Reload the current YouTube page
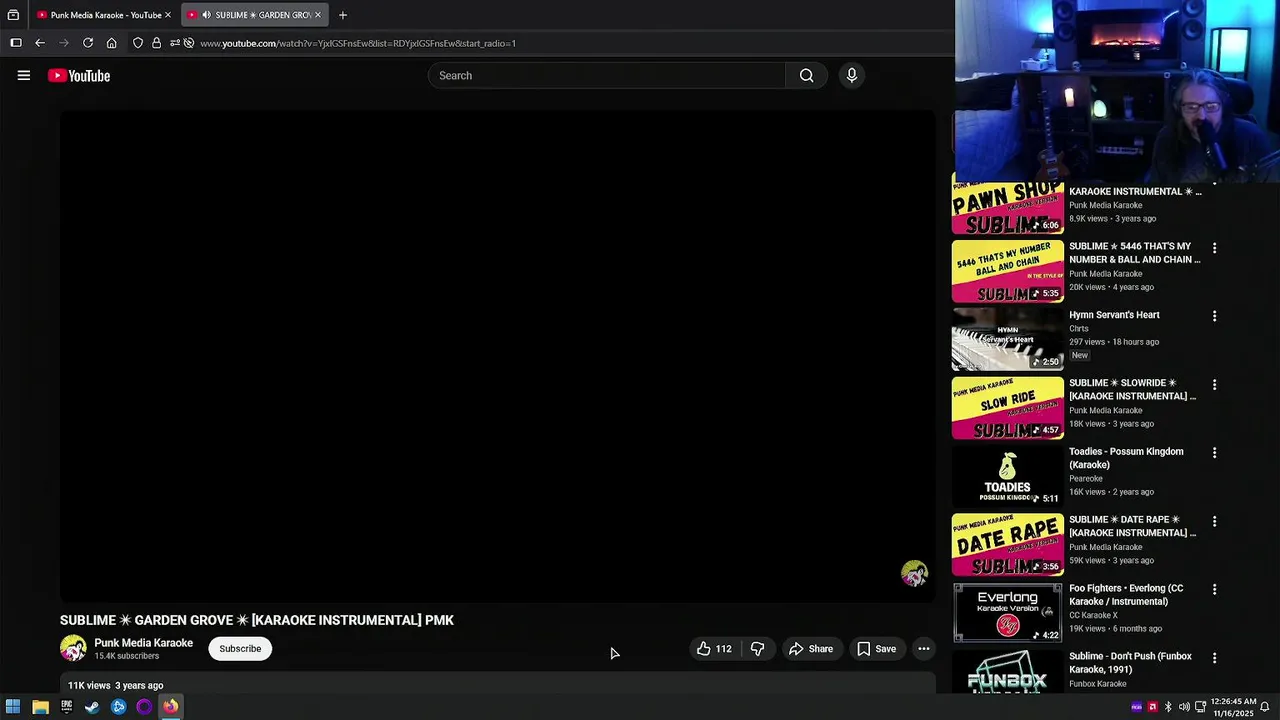 pos(88,43)
